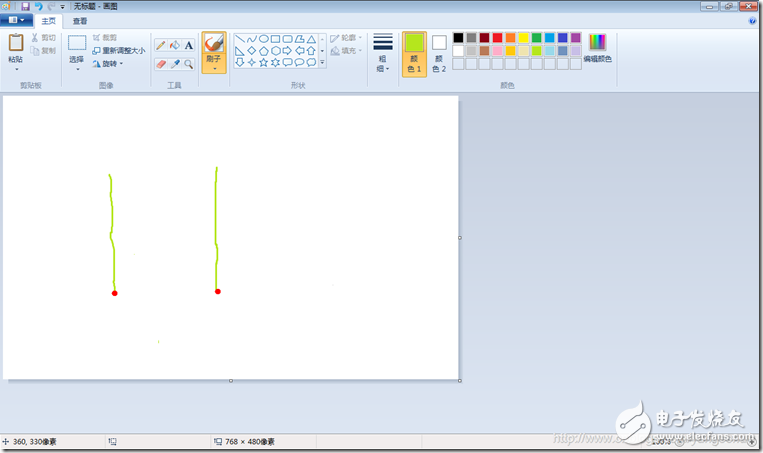Open the Paint file menu button

point(17,20)
